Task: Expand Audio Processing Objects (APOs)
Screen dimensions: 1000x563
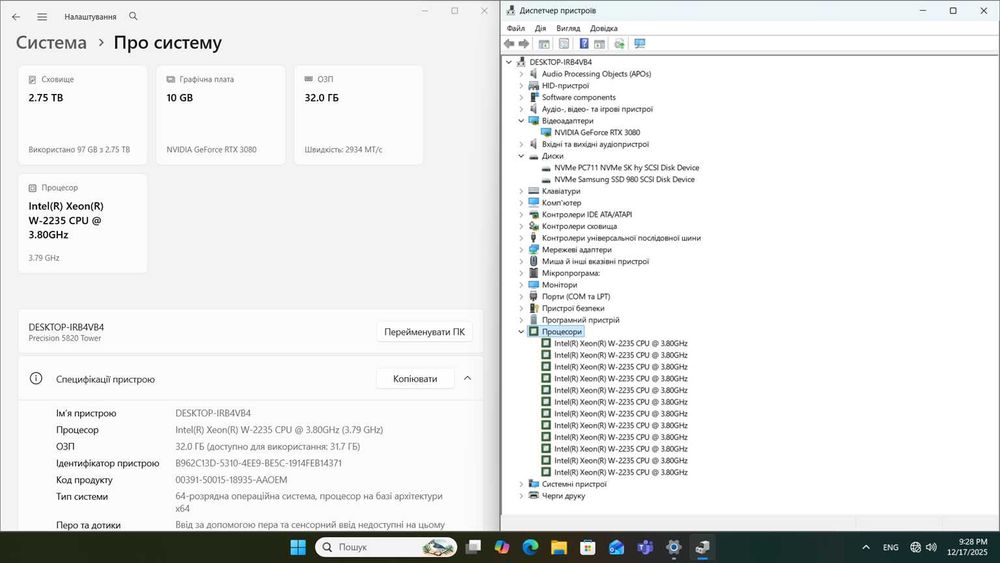Action: 521,74
